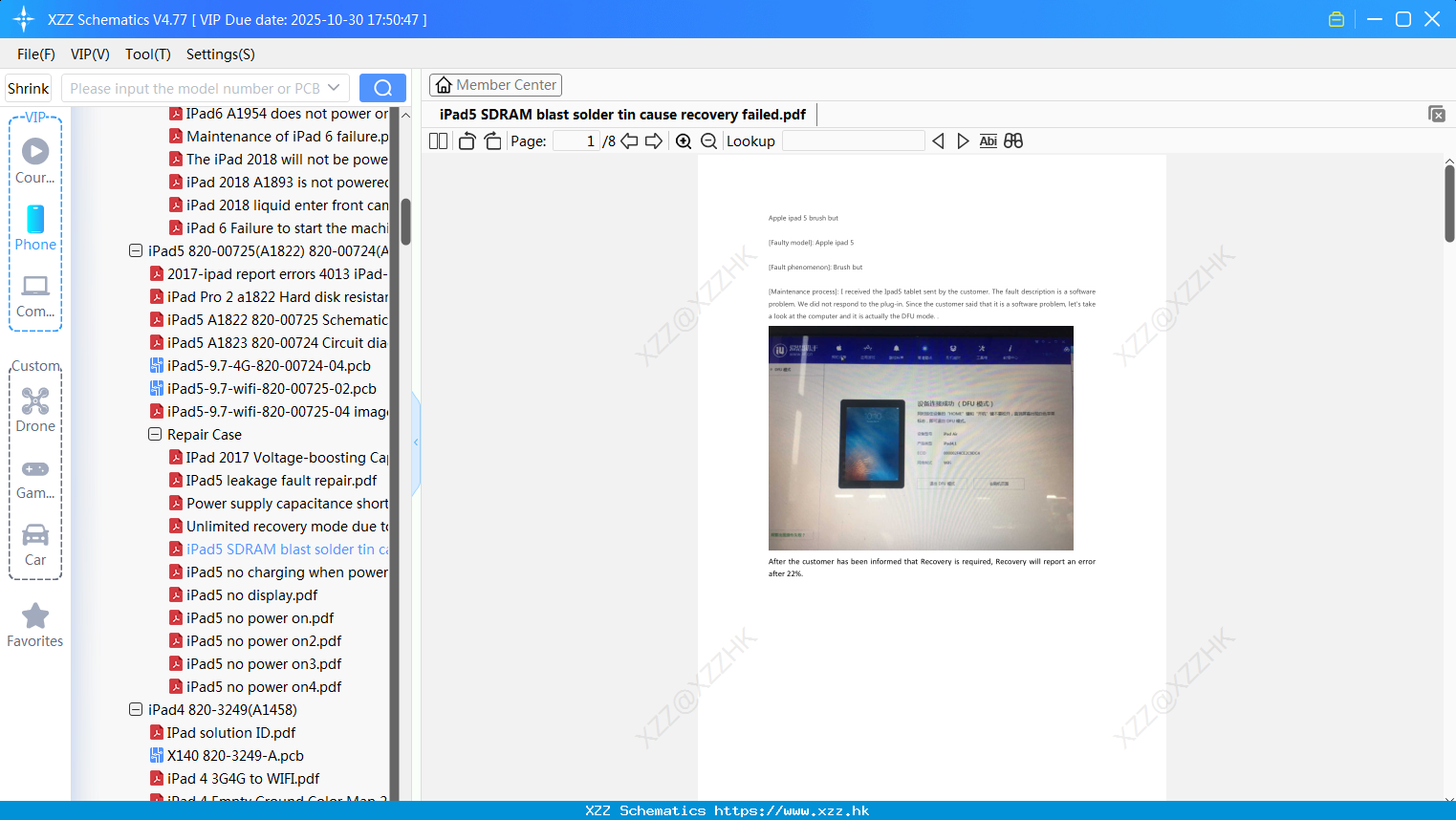This screenshot has width=1456, height=820.
Task: Rotate the PDF page counterclockwise
Action: [467, 141]
